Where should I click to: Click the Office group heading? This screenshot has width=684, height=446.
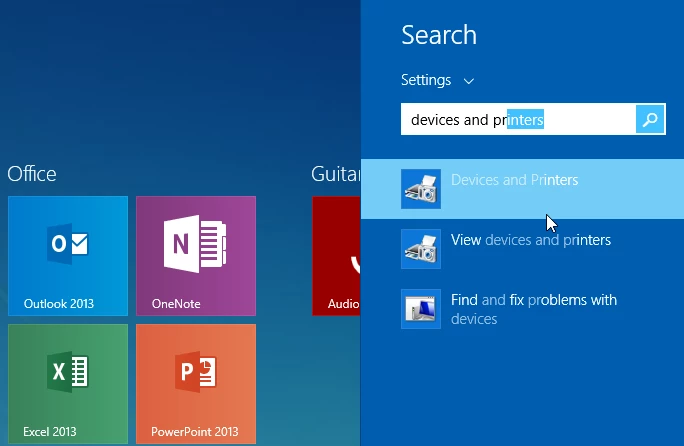click(32, 174)
